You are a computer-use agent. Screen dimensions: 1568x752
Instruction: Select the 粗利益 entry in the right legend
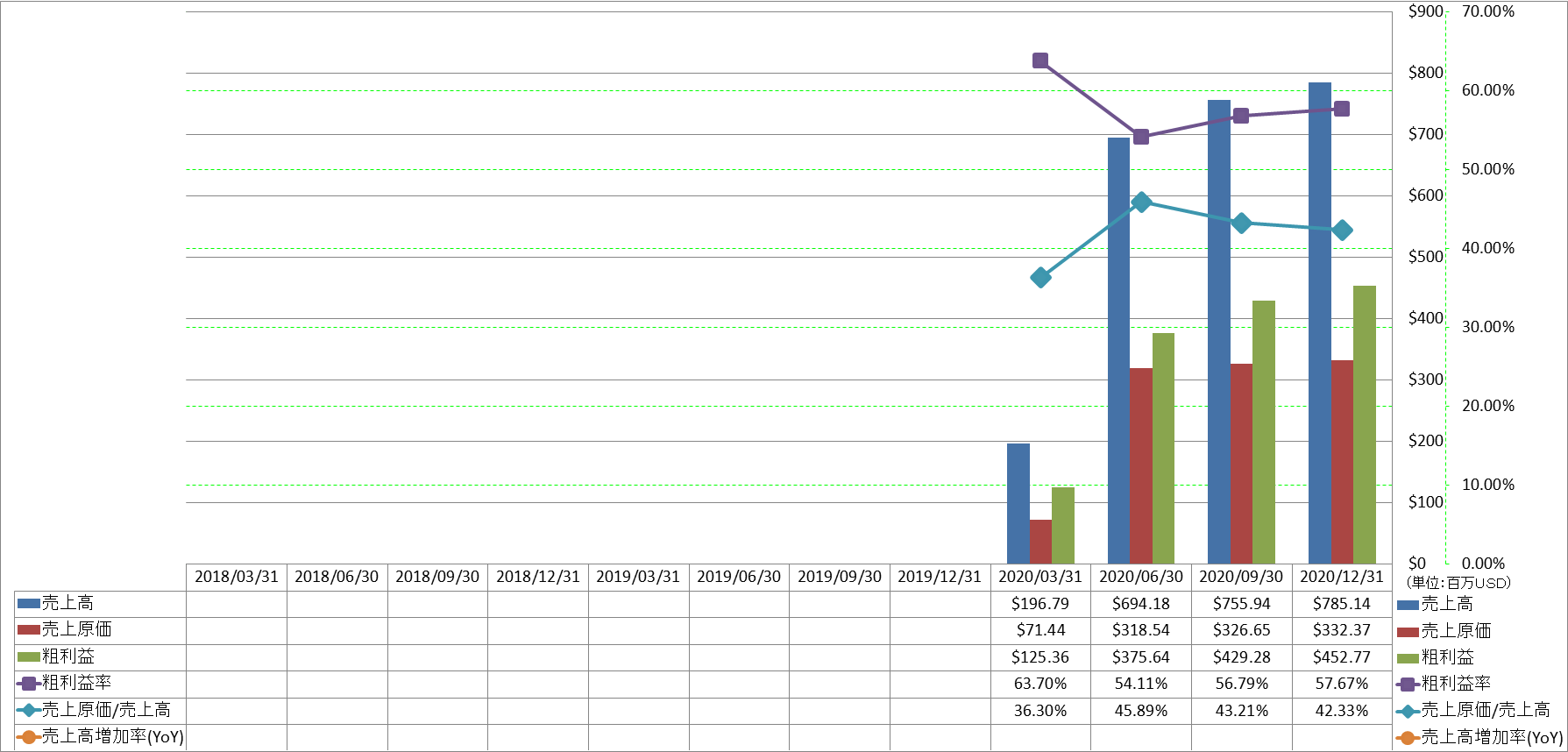(1435, 656)
